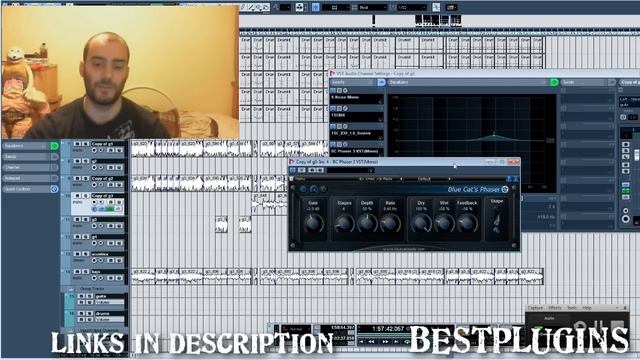Record-enable the bajo track
Screen dimensions: 640x360
(x=94, y=278)
